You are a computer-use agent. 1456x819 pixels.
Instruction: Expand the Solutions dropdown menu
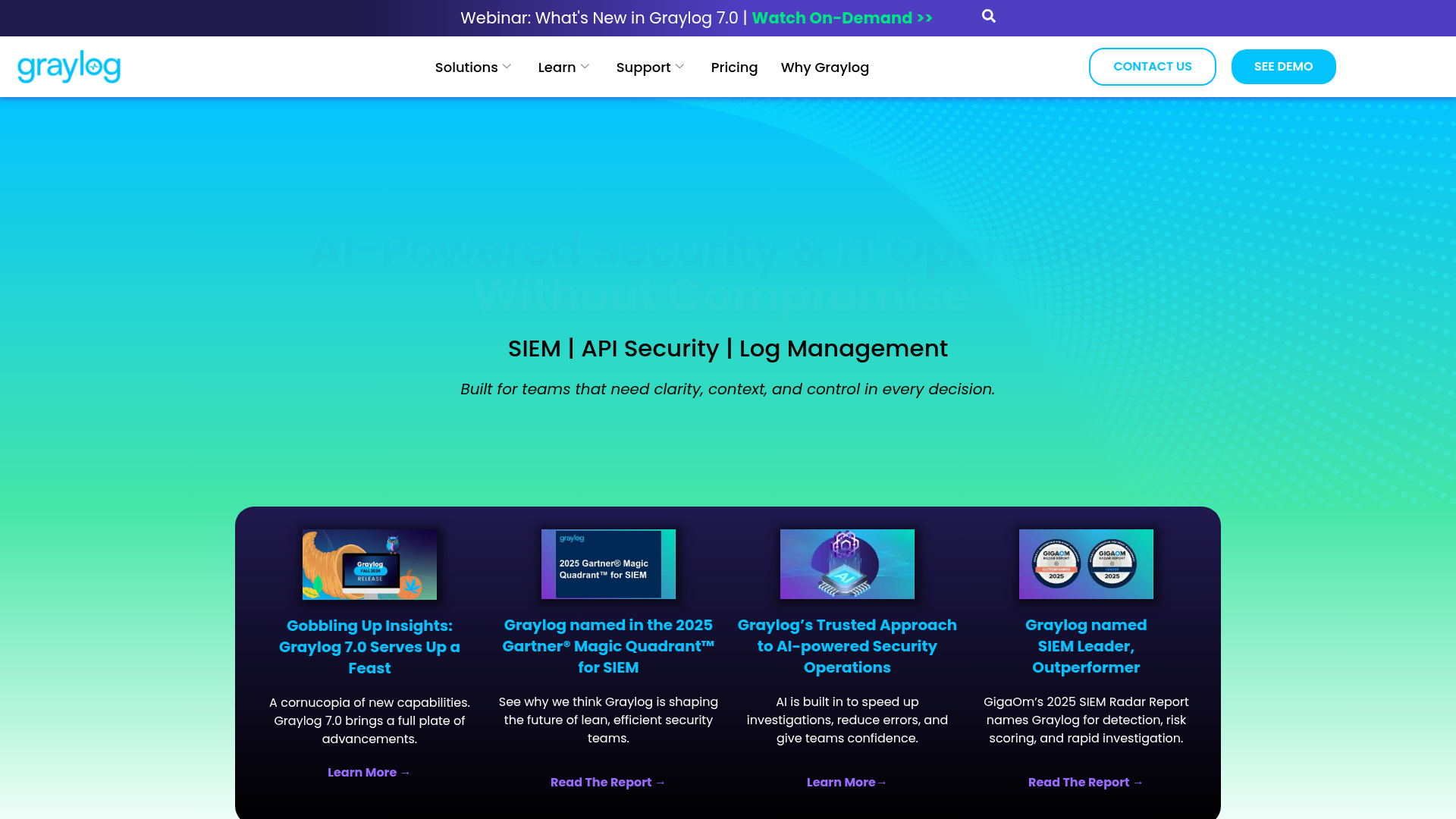pyautogui.click(x=466, y=67)
